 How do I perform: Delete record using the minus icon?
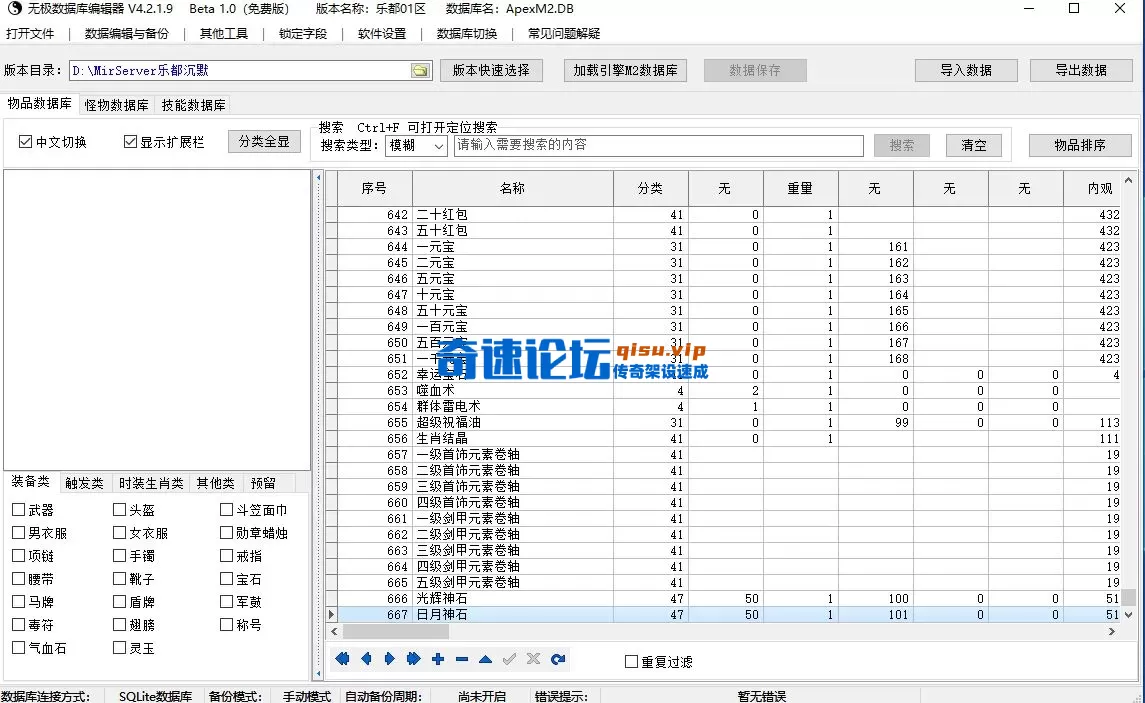coord(462,659)
